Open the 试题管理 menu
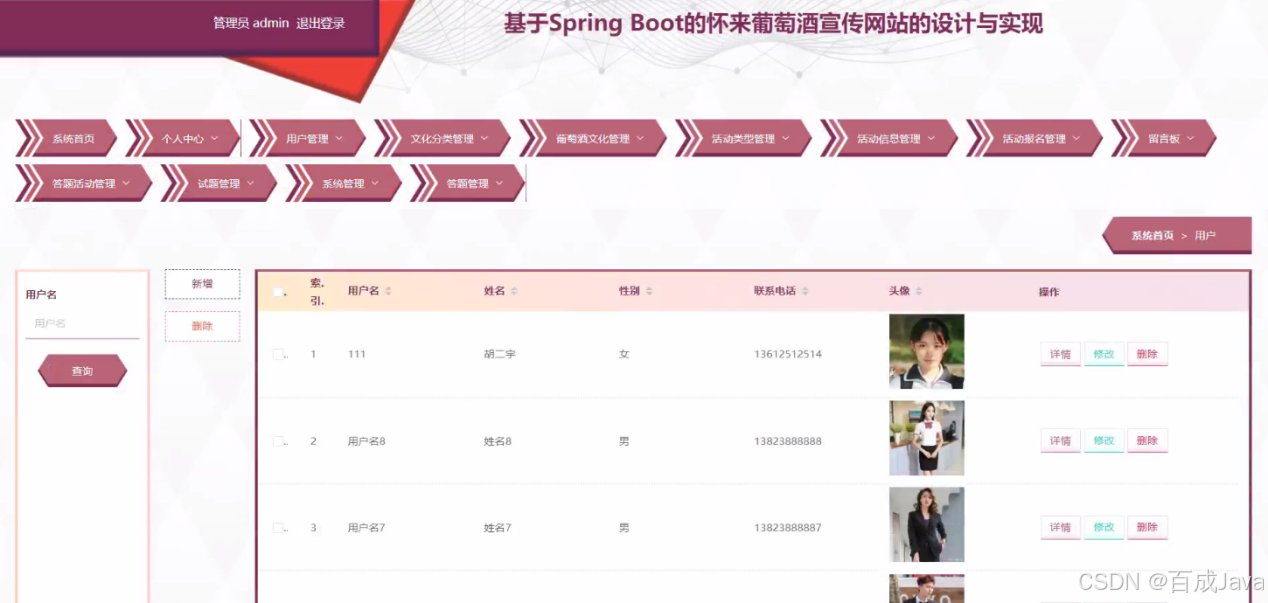Image resolution: width=1268 pixels, height=603 pixels. [219, 183]
